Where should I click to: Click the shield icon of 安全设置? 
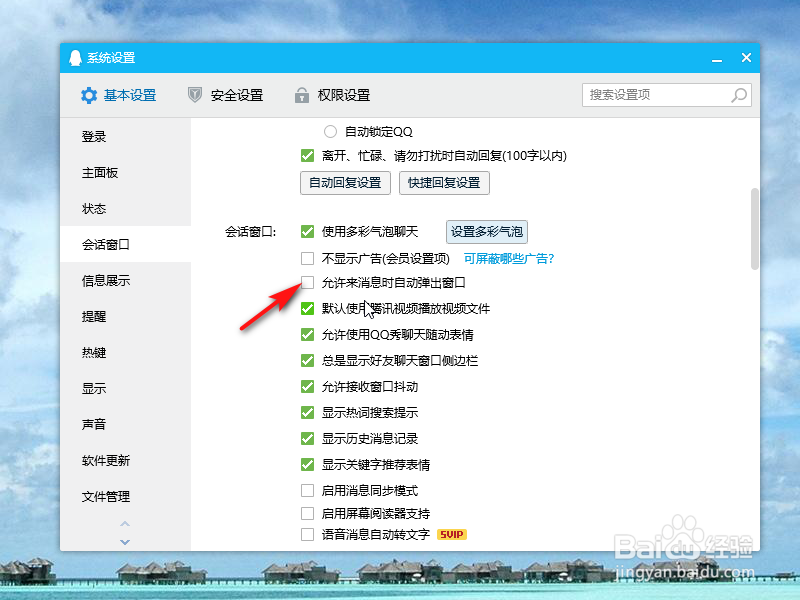tap(194, 94)
